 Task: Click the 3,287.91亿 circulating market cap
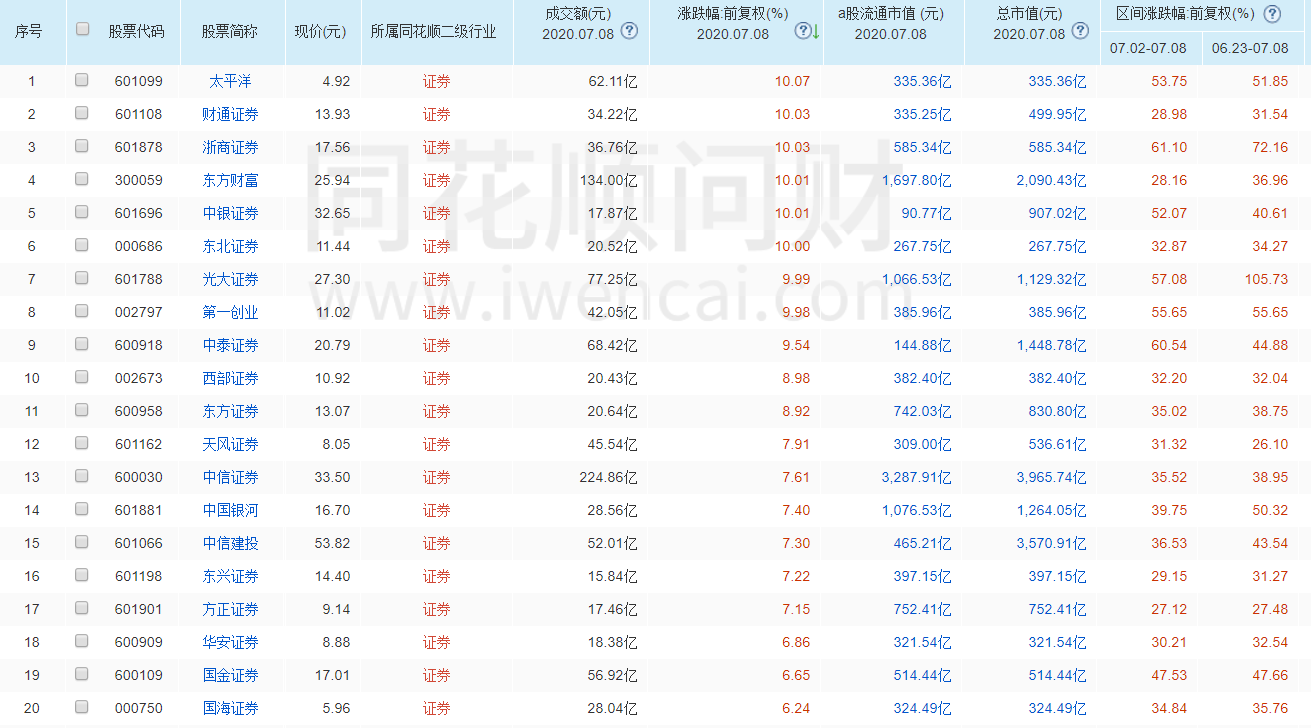pos(917,477)
